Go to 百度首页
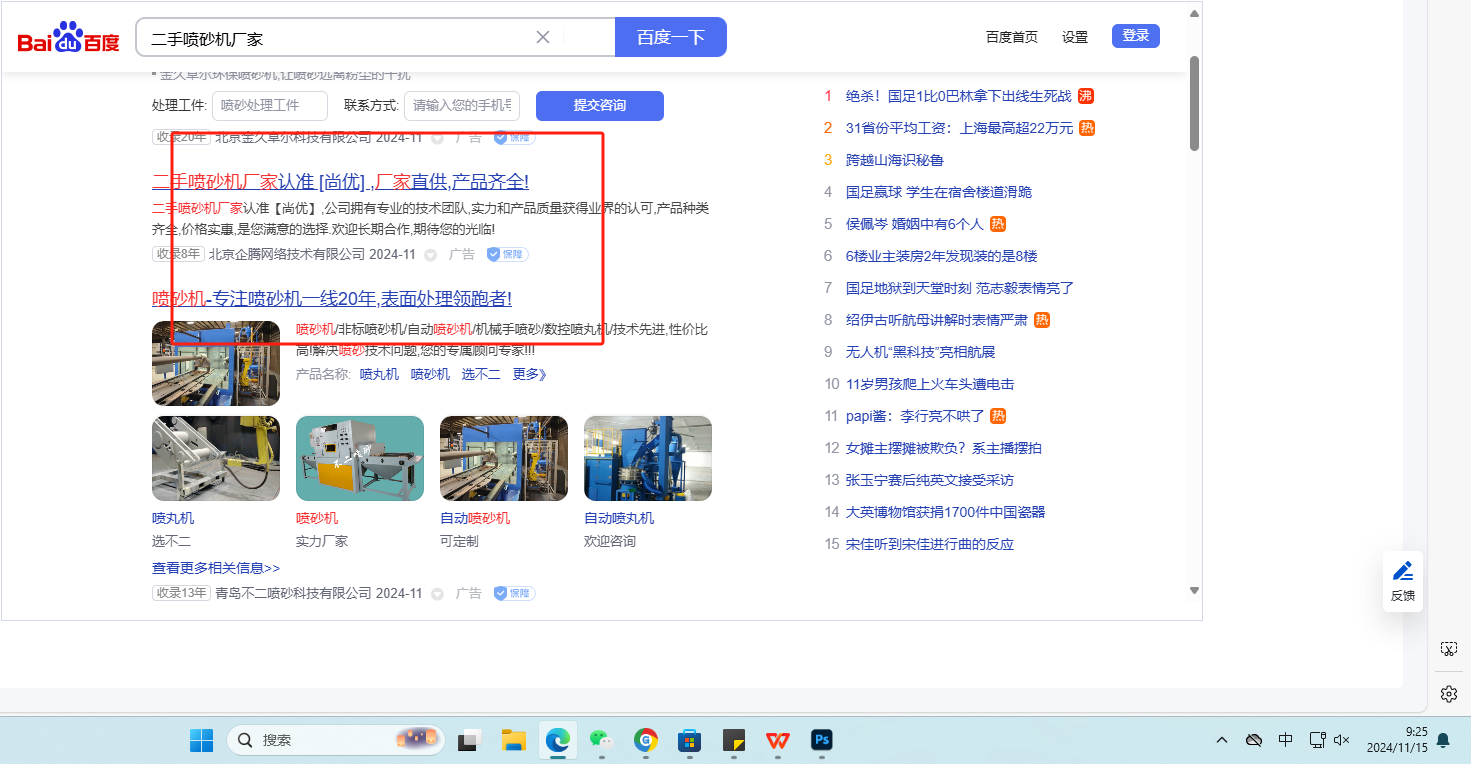This screenshot has height=764, width=1471. (1012, 37)
